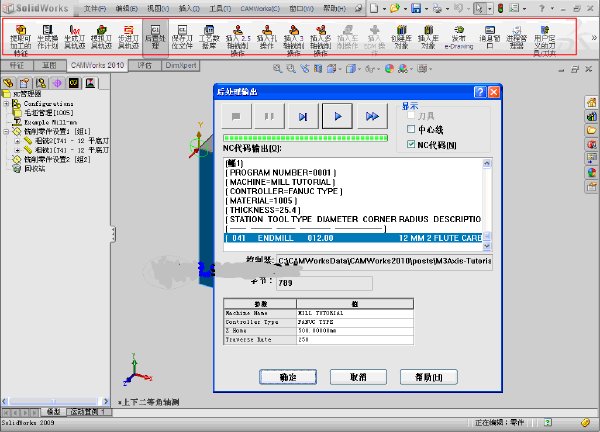Open Design Library icon in right task pane

coord(592,116)
